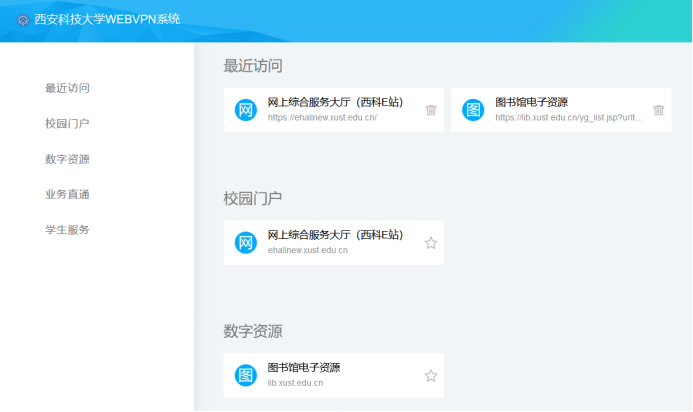Open 图书馆电子资源 title in 最近访问

532,102
